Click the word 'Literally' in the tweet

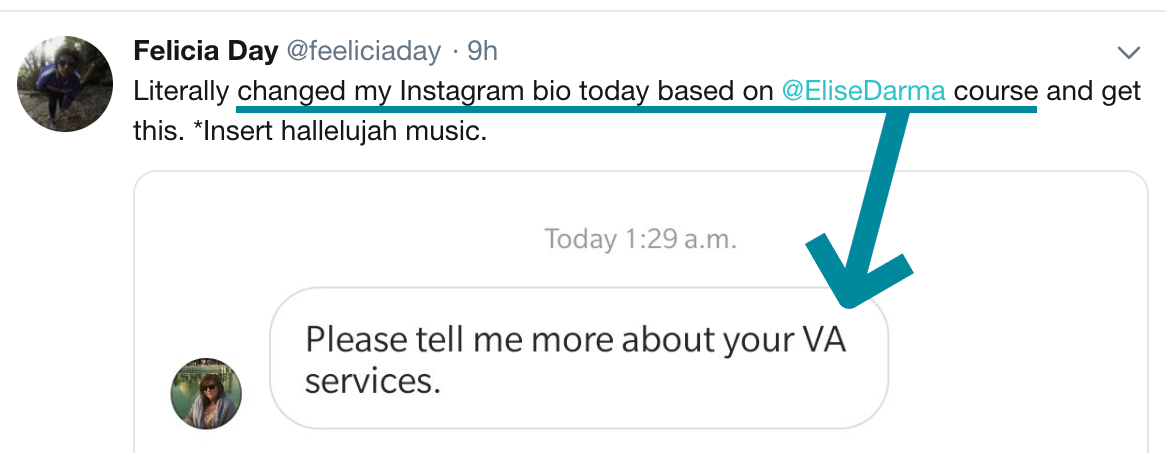click(181, 91)
